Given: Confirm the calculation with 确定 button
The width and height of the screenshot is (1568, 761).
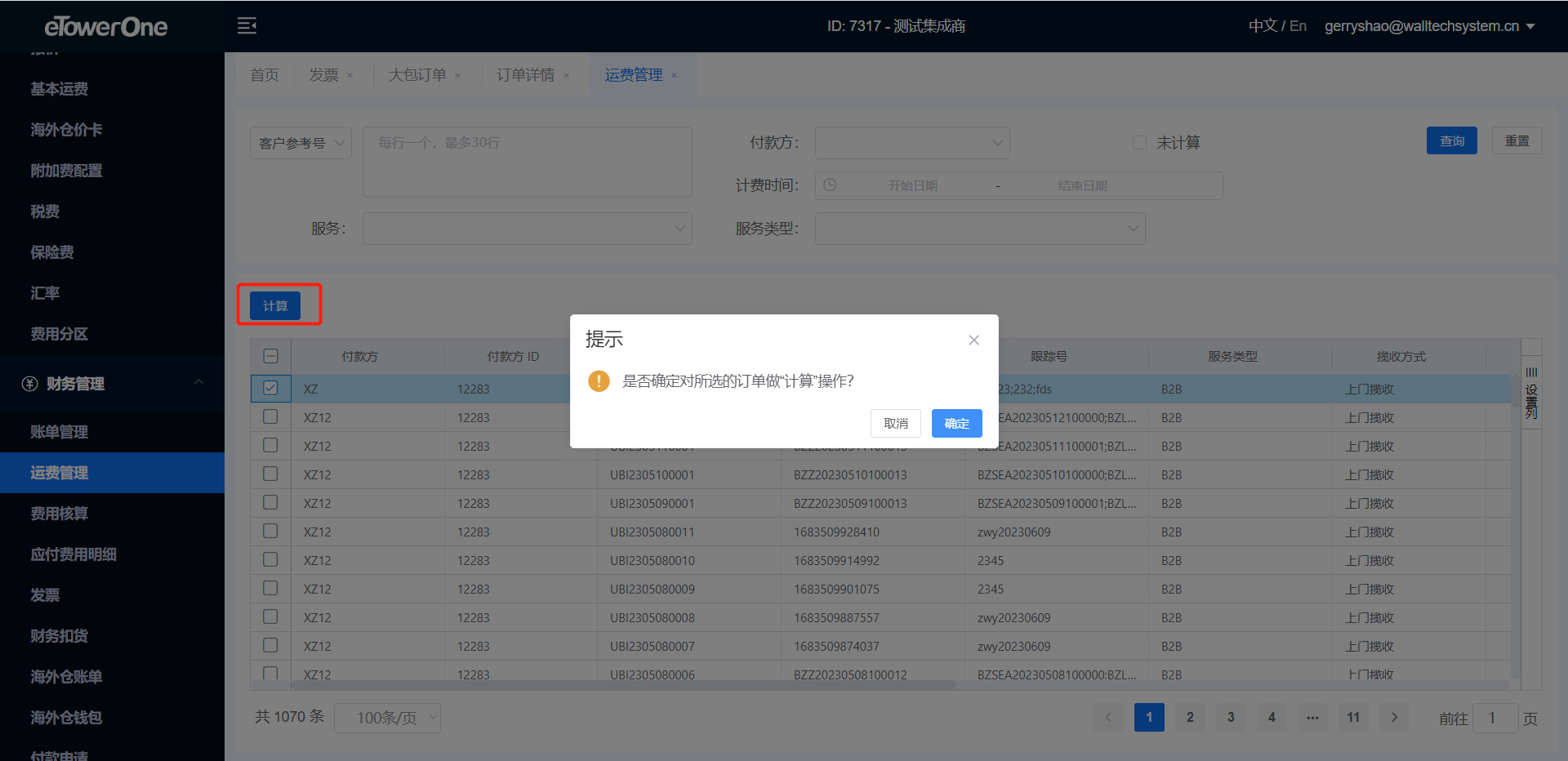Looking at the screenshot, I should coord(956,423).
